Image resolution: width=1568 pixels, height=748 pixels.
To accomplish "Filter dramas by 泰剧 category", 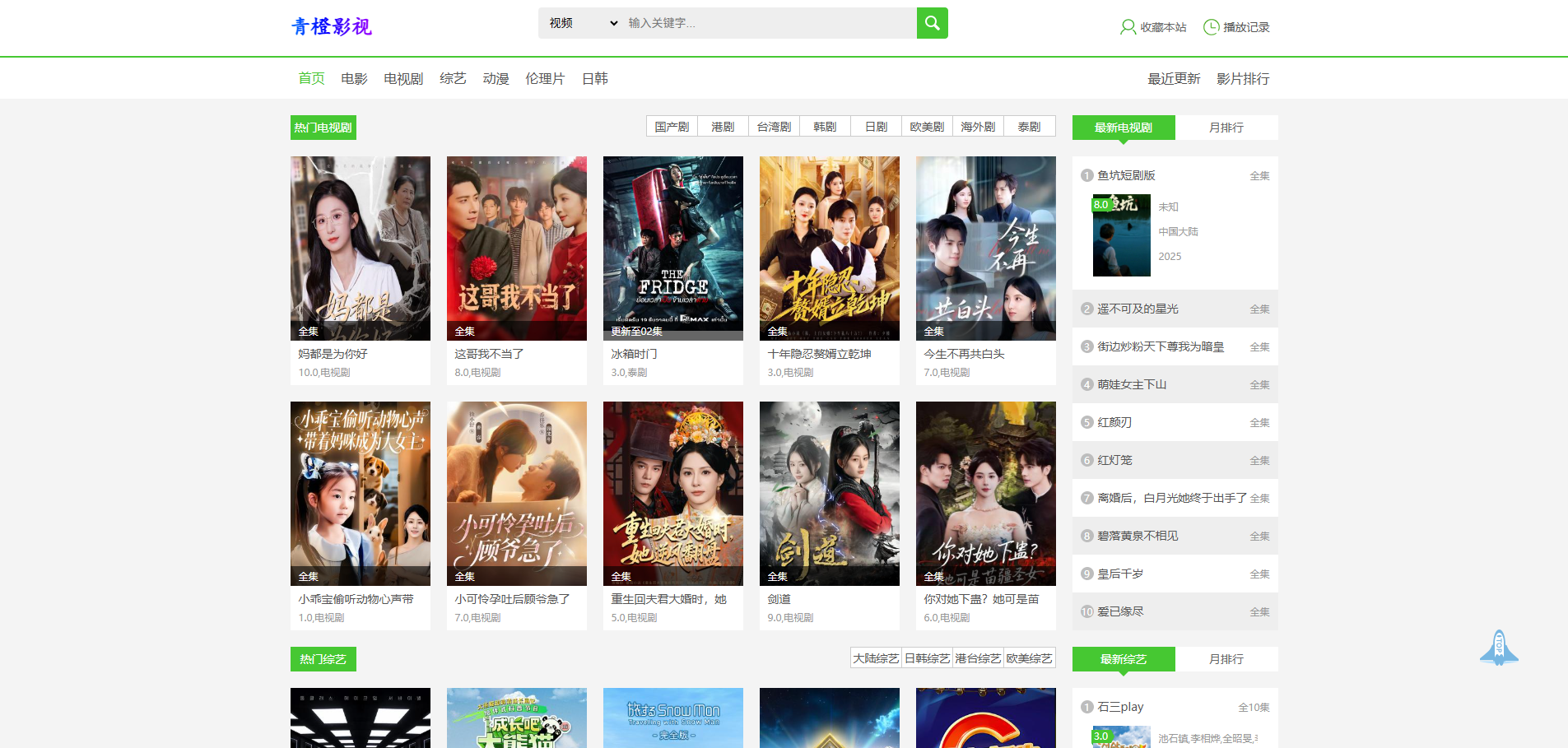I will click(1029, 127).
